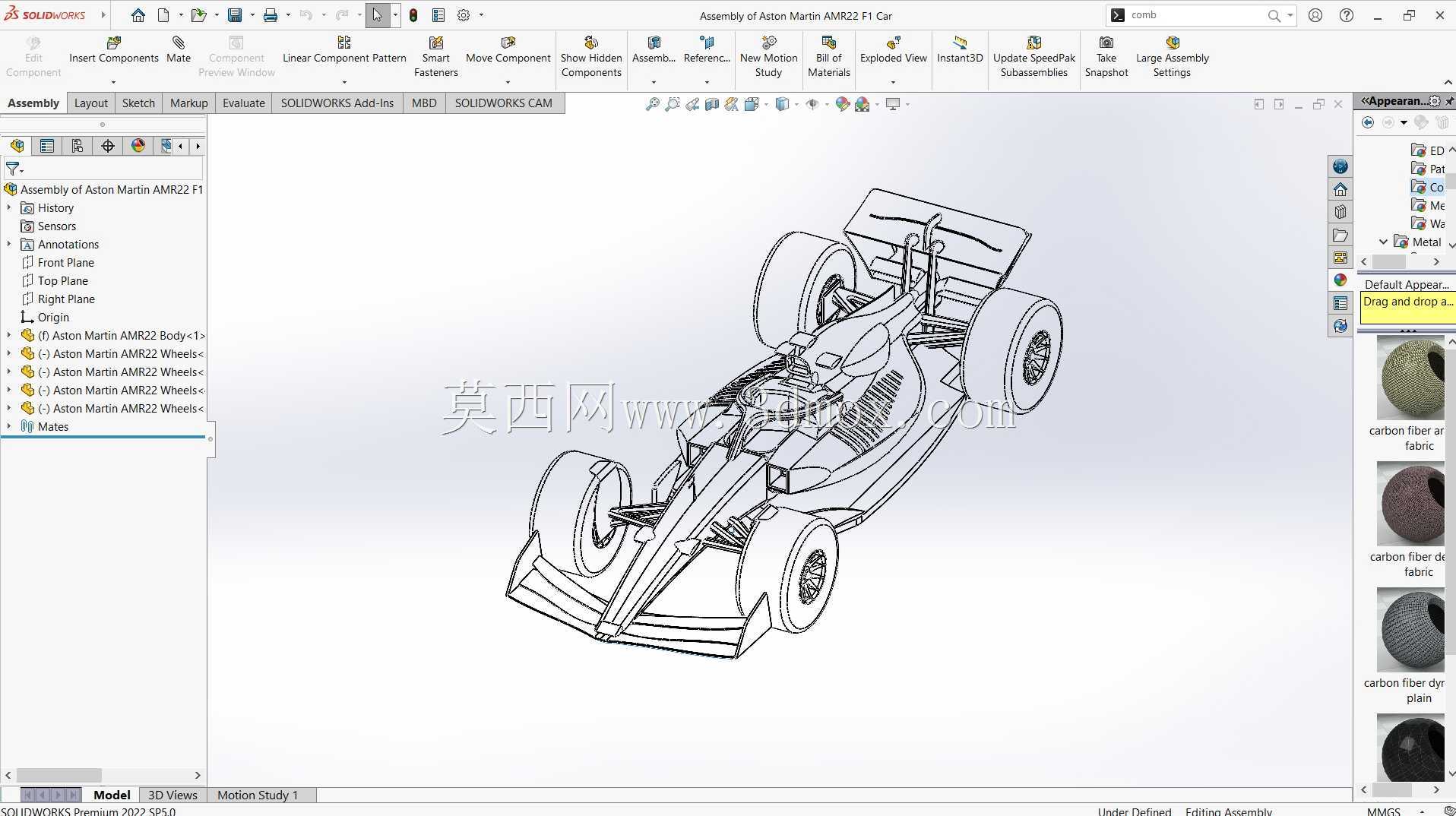1456x816 pixels.
Task: Expand the History tree node
Action: click(9, 207)
